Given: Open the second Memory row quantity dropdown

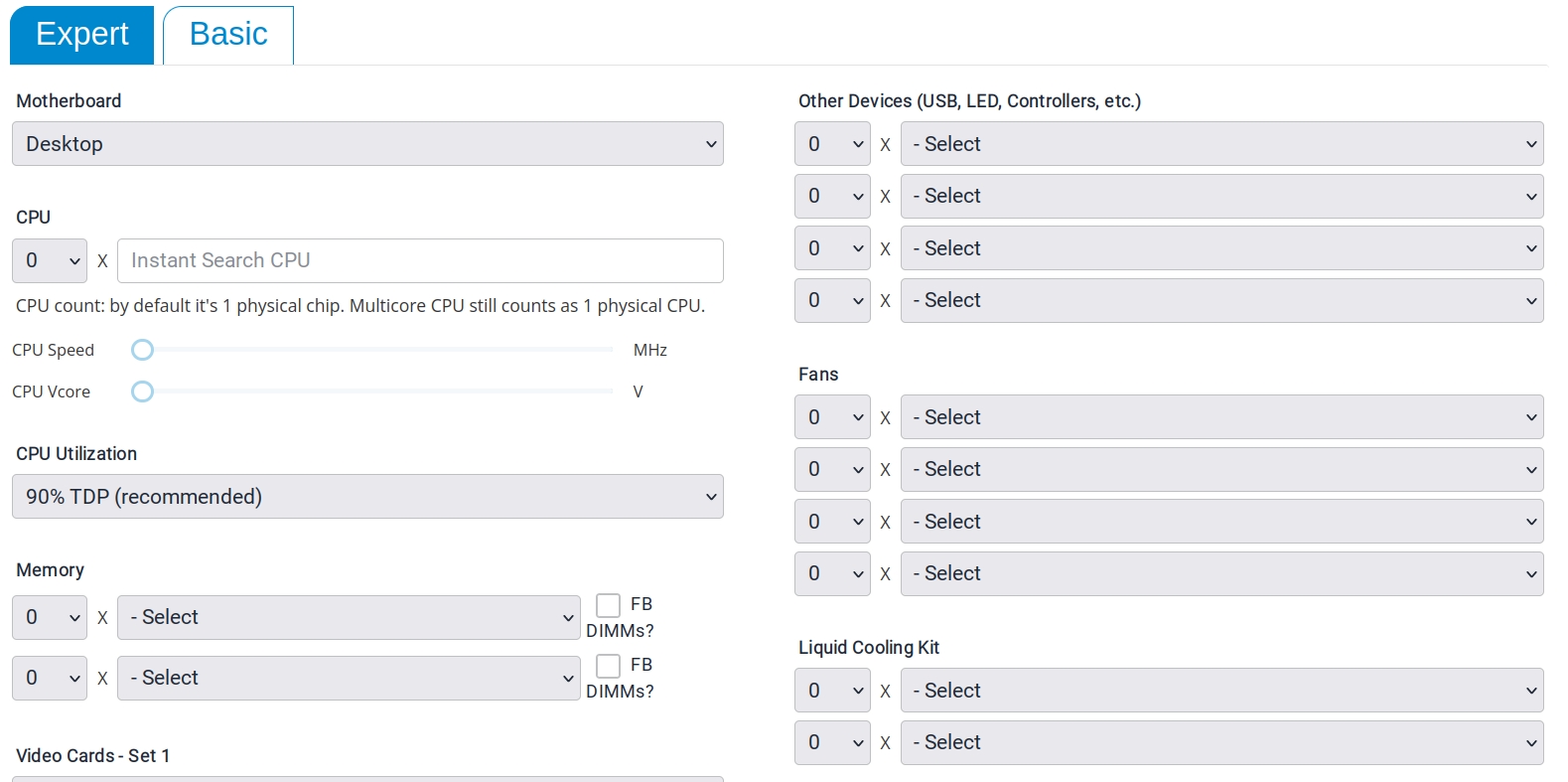Looking at the screenshot, I should (x=50, y=678).
